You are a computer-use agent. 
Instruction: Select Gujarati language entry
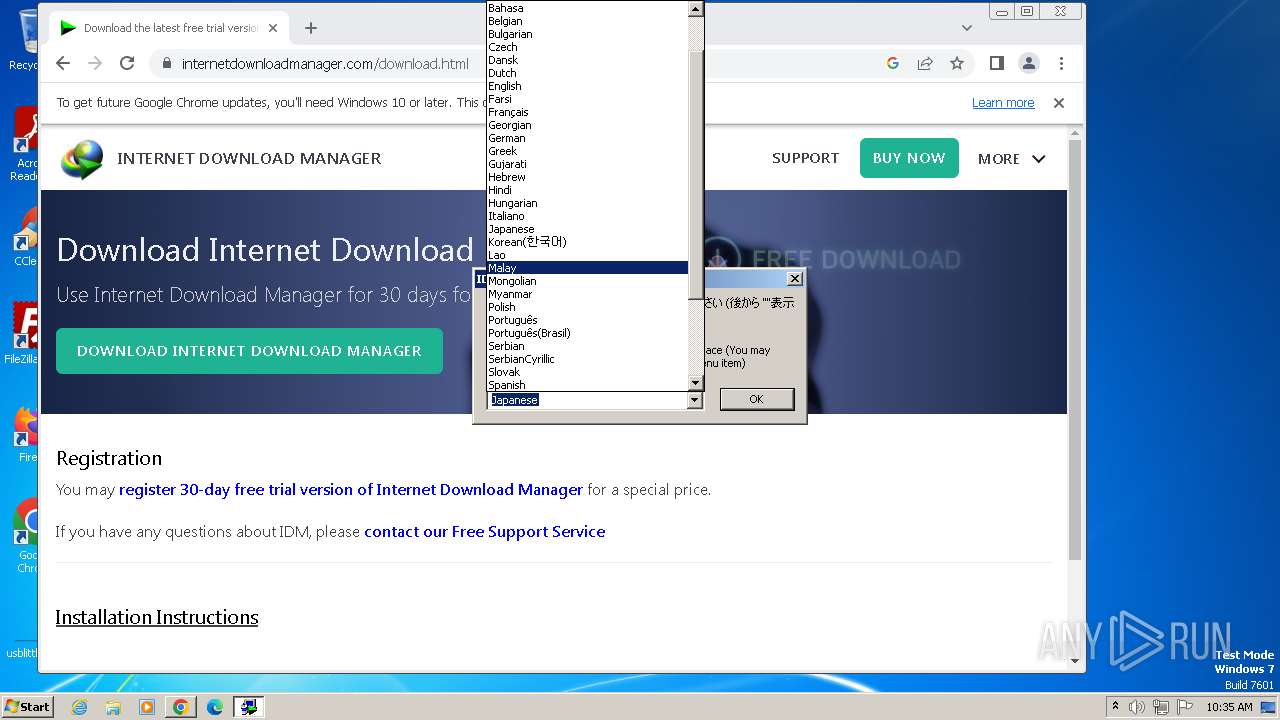(588, 164)
